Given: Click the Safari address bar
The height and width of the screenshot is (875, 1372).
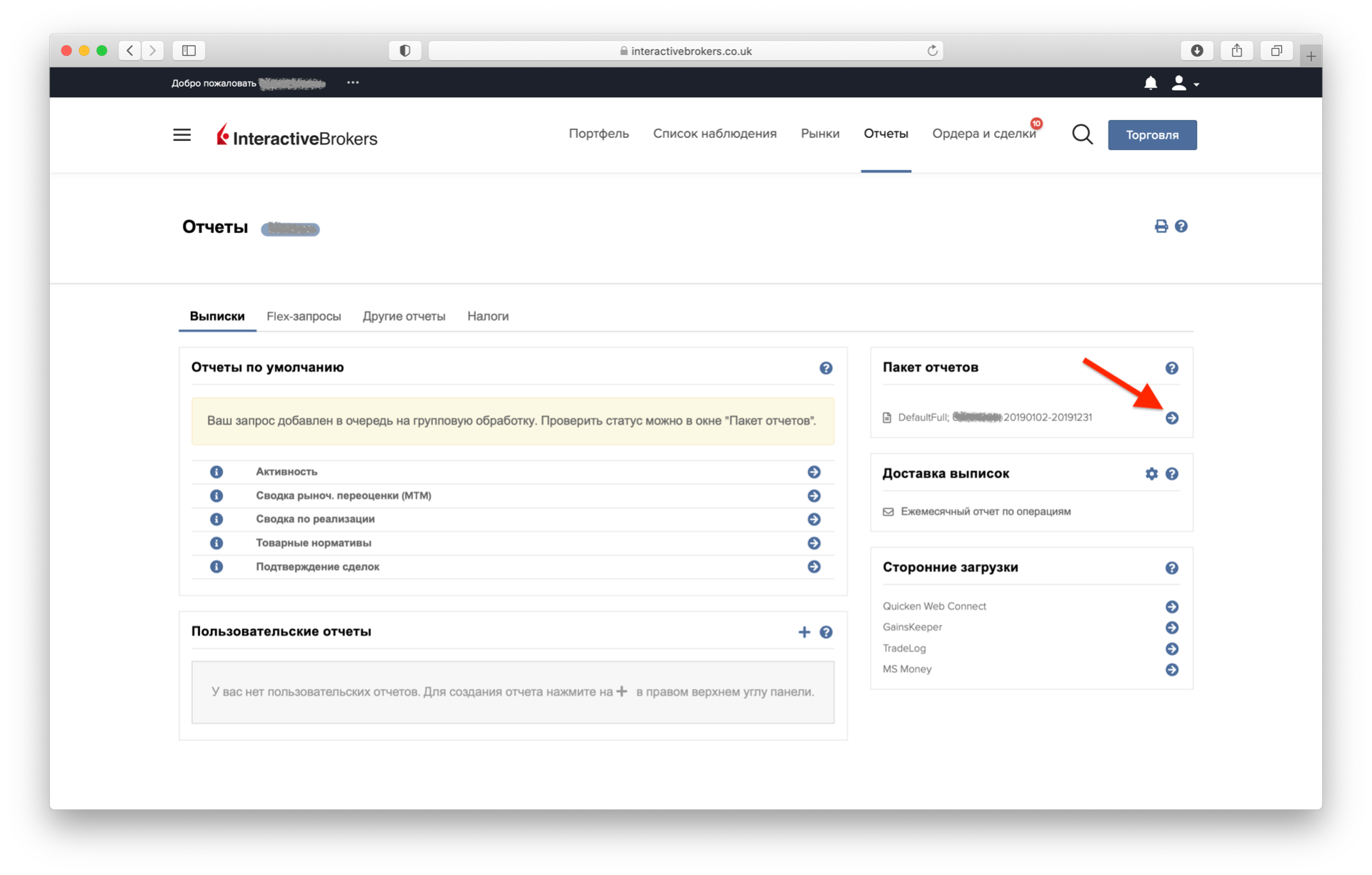Looking at the screenshot, I should point(686,51).
